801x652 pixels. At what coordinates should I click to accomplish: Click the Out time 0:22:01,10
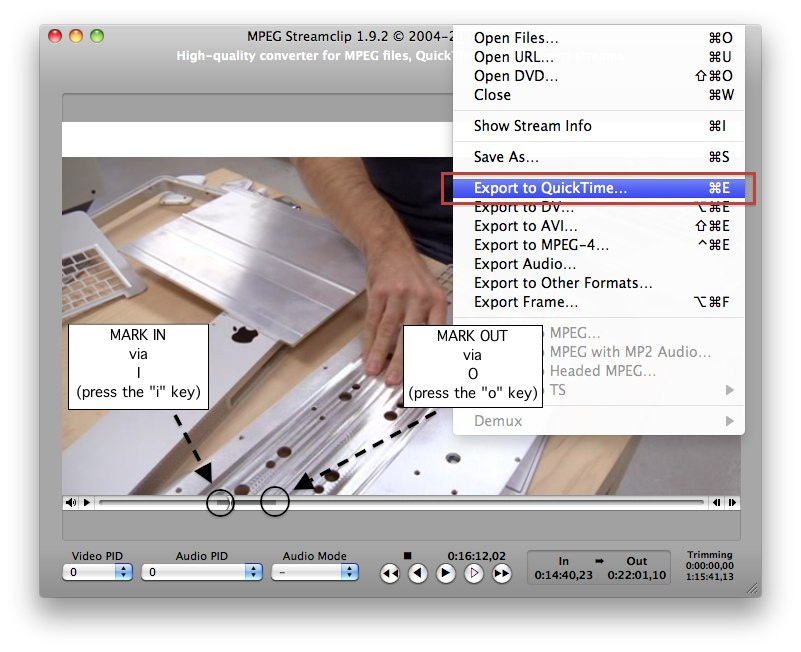[637, 575]
